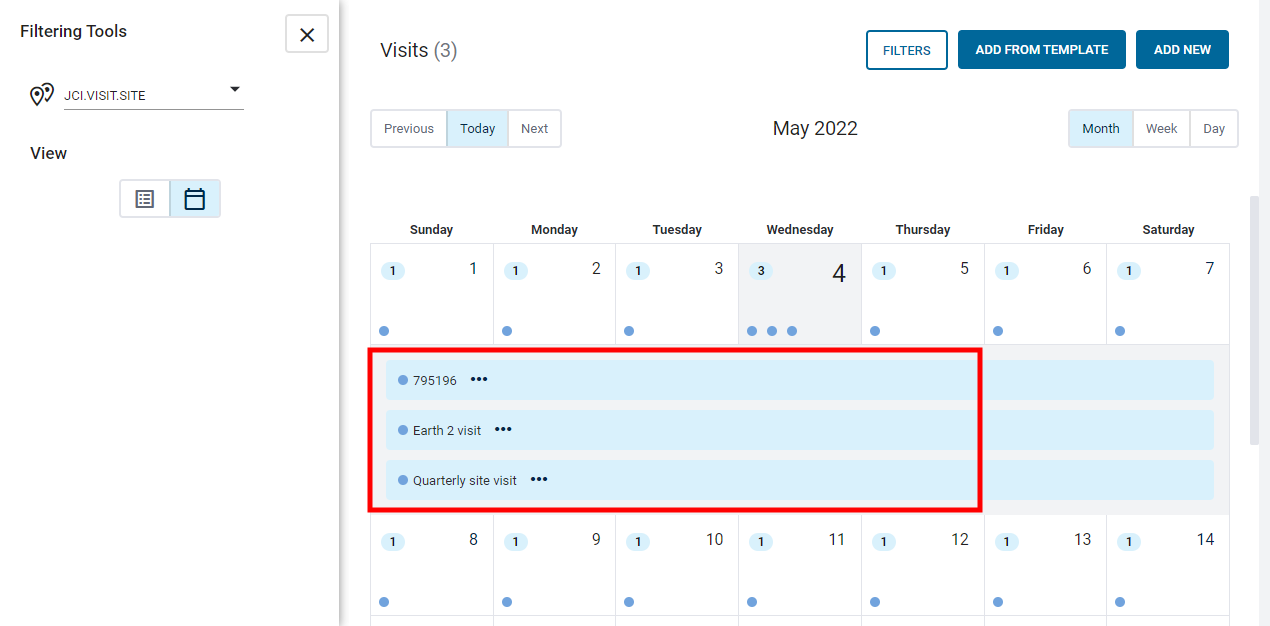The height and width of the screenshot is (626, 1270).
Task: Click visit count badge on May 2
Action: (516, 271)
